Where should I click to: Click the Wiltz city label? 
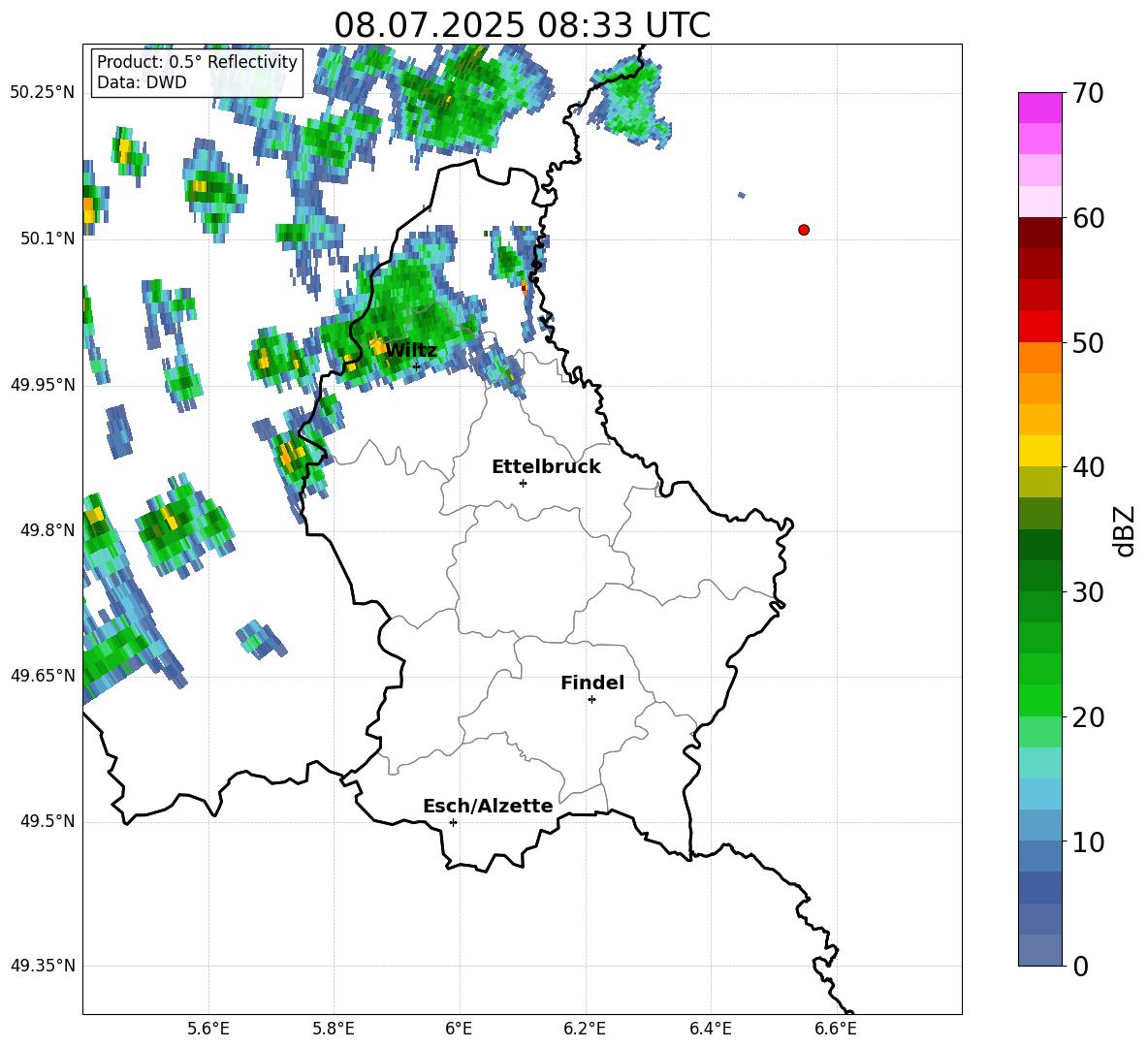click(411, 351)
